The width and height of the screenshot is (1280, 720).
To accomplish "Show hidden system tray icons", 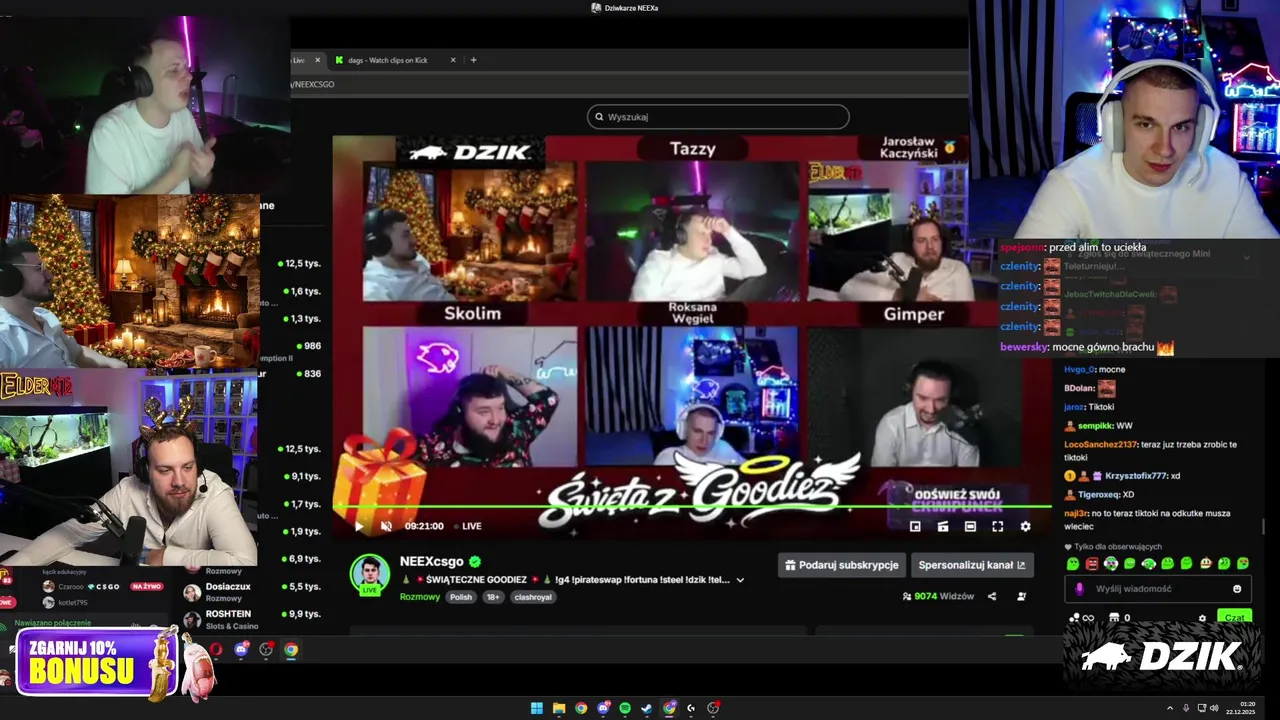I will [x=1170, y=708].
